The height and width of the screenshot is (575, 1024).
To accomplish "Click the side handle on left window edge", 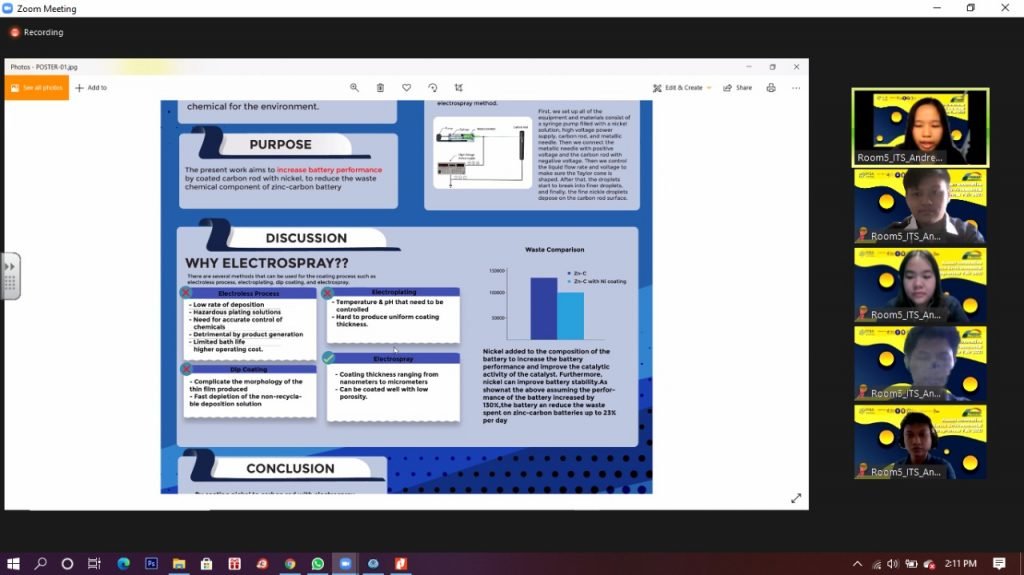I will coord(11,276).
